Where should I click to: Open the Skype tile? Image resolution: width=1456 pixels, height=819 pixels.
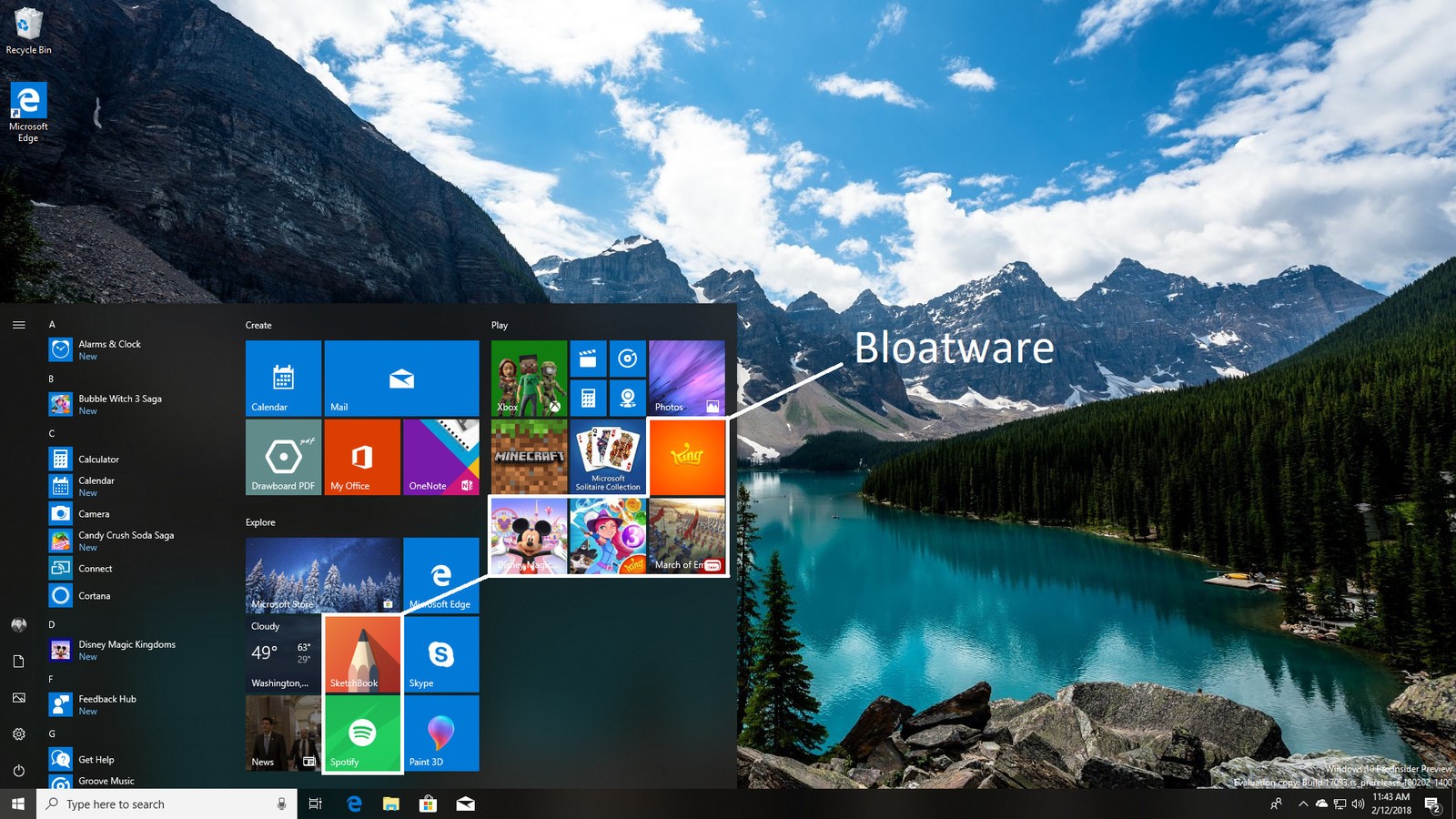click(x=440, y=654)
